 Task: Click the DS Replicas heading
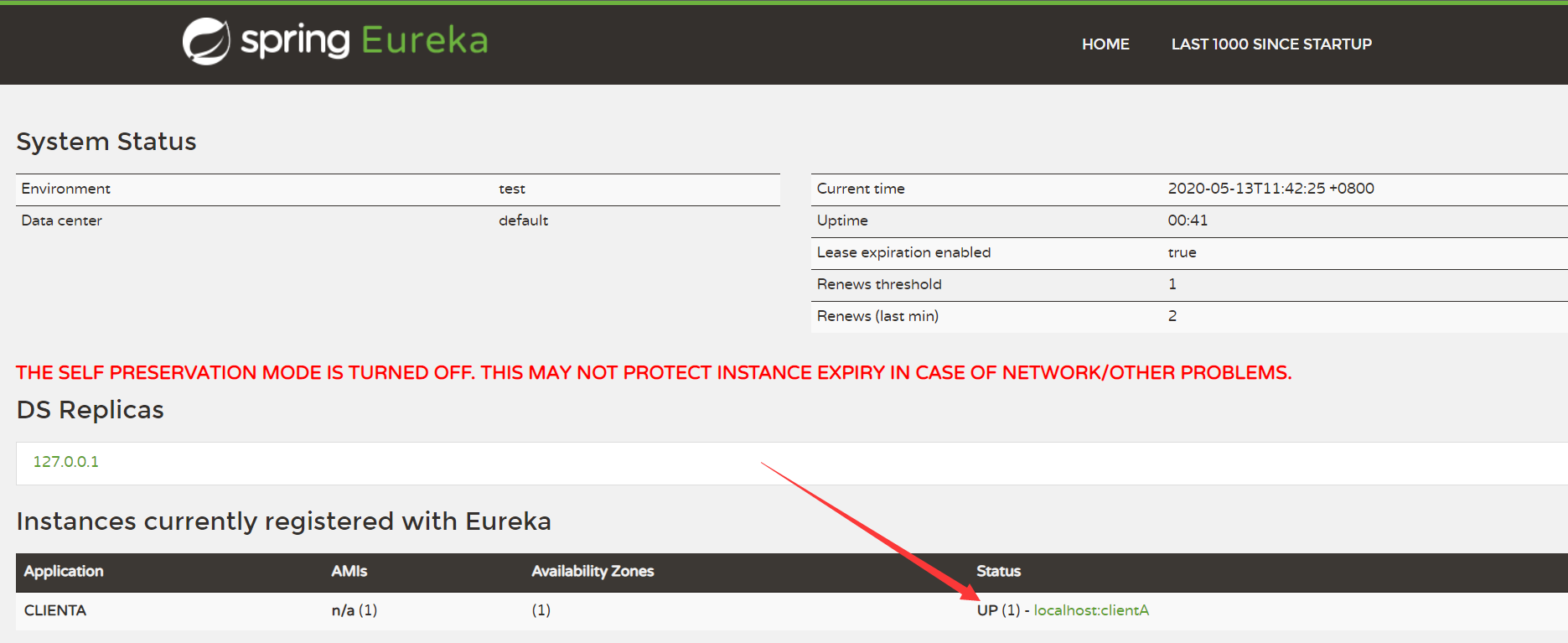pos(91,410)
